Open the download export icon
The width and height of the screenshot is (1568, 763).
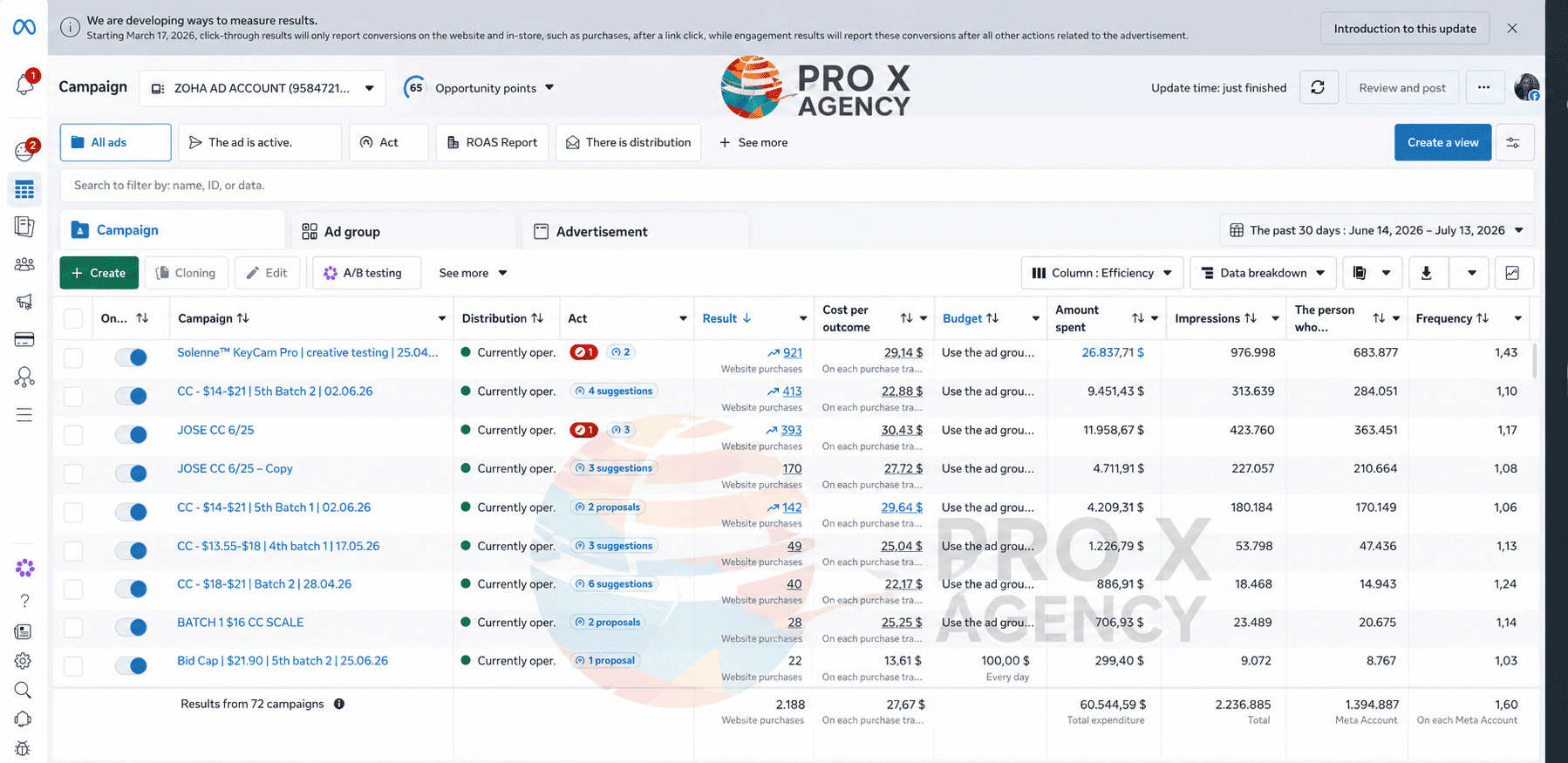pyautogui.click(x=1427, y=273)
